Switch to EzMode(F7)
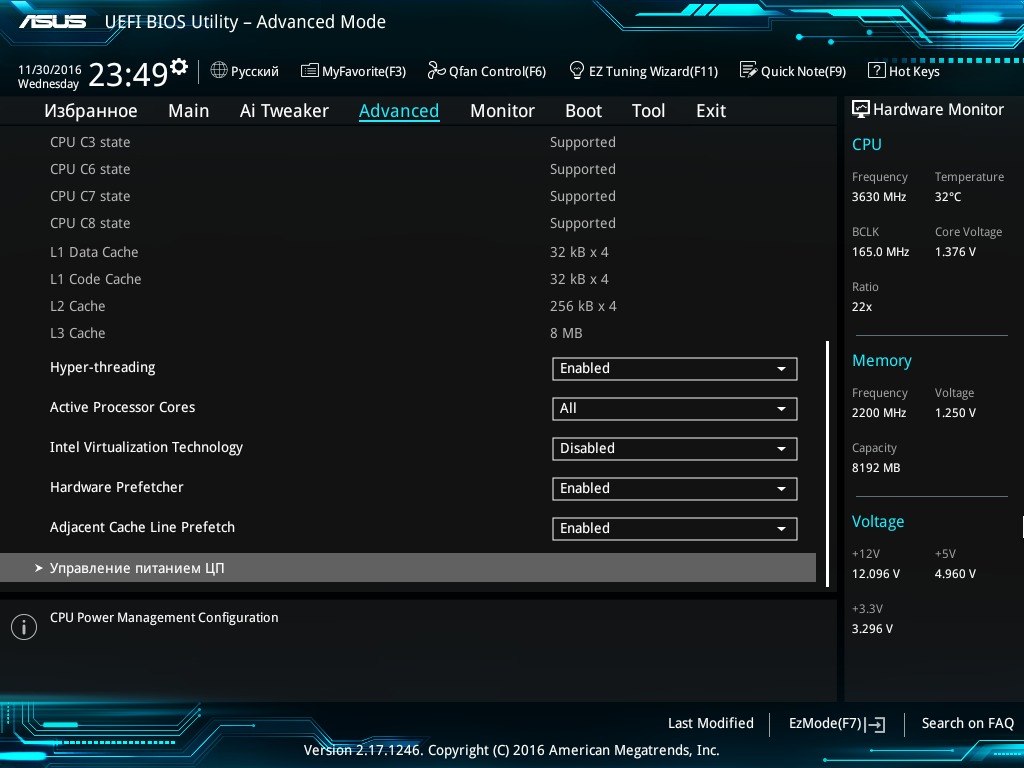 [837, 724]
